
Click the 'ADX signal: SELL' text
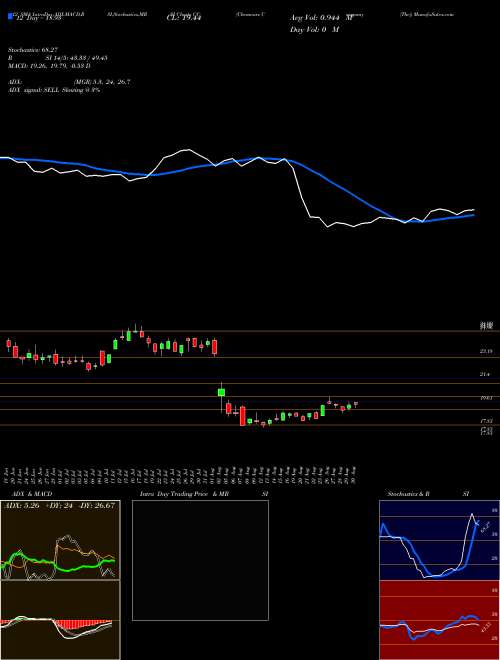54,90
